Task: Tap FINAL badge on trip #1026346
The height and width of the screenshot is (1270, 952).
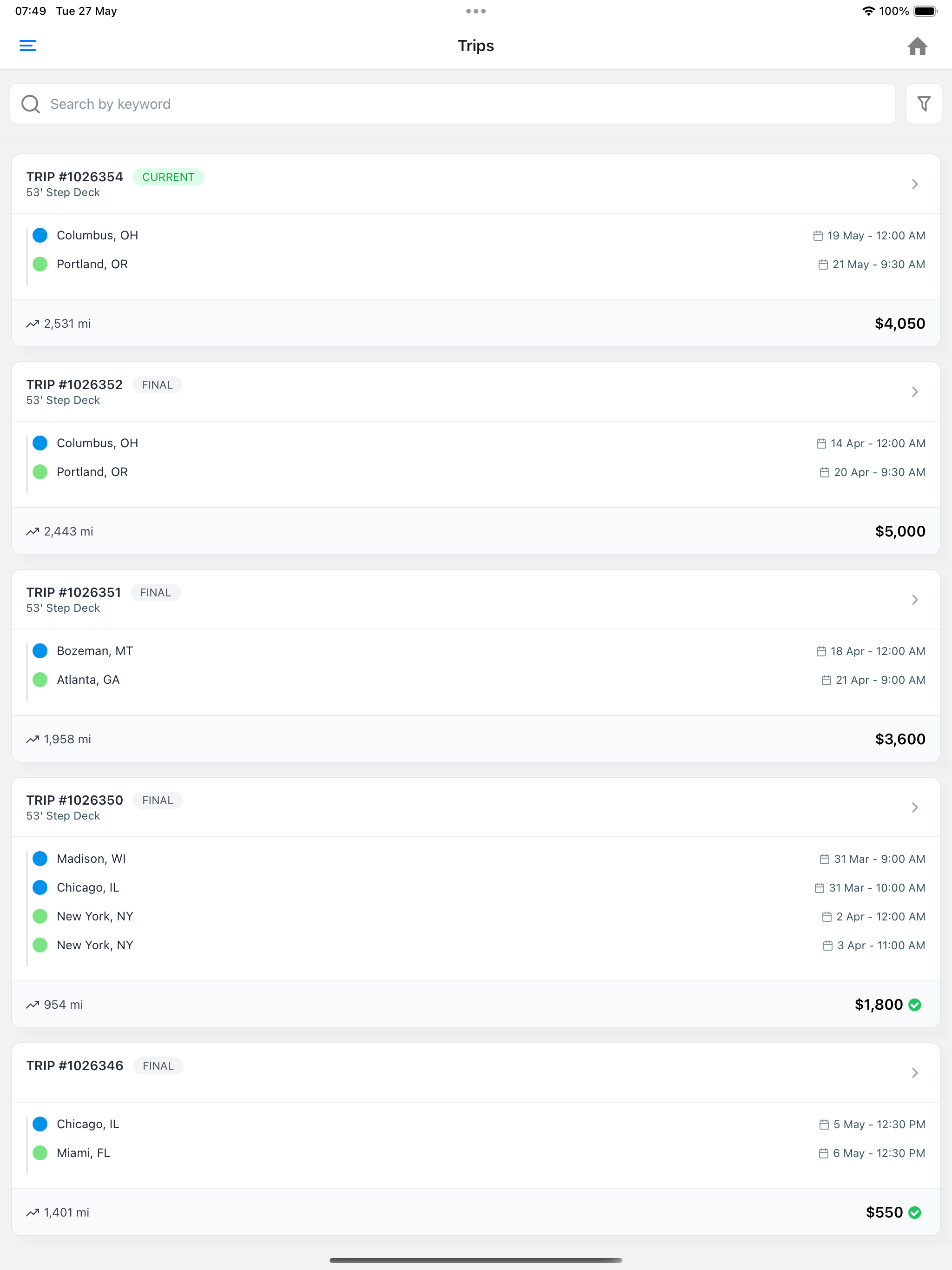Action: [159, 1065]
